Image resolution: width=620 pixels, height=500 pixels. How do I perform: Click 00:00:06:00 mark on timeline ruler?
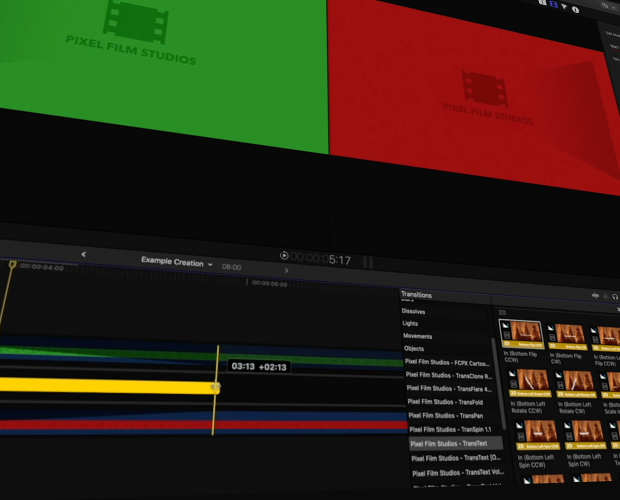270,284
